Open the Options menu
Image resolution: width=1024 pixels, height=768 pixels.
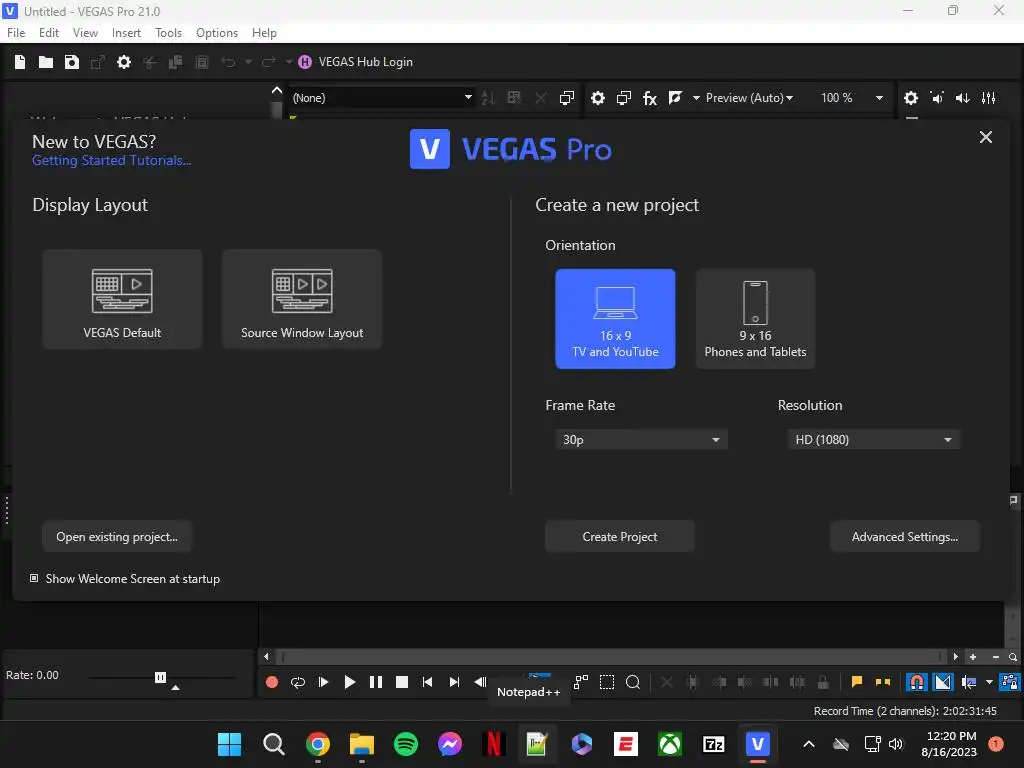[x=217, y=33]
